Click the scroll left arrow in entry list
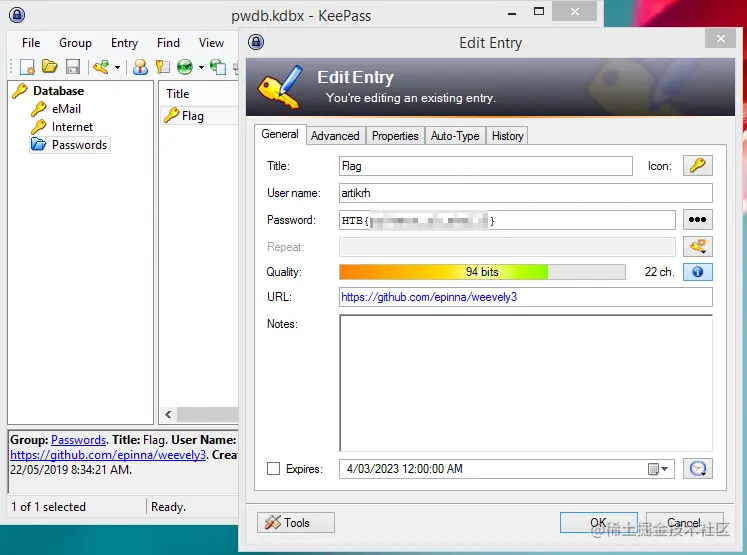The height and width of the screenshot is (555, 747). click(x=168, y=414)
